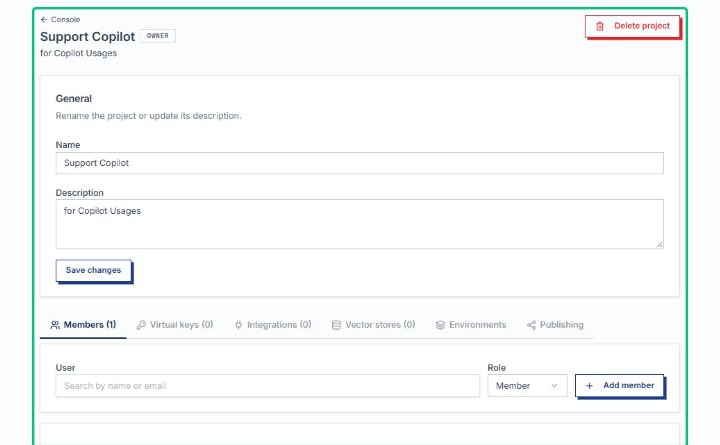Click the members people icon
This screenshot has width=720, height=445.
pos(55,325)
